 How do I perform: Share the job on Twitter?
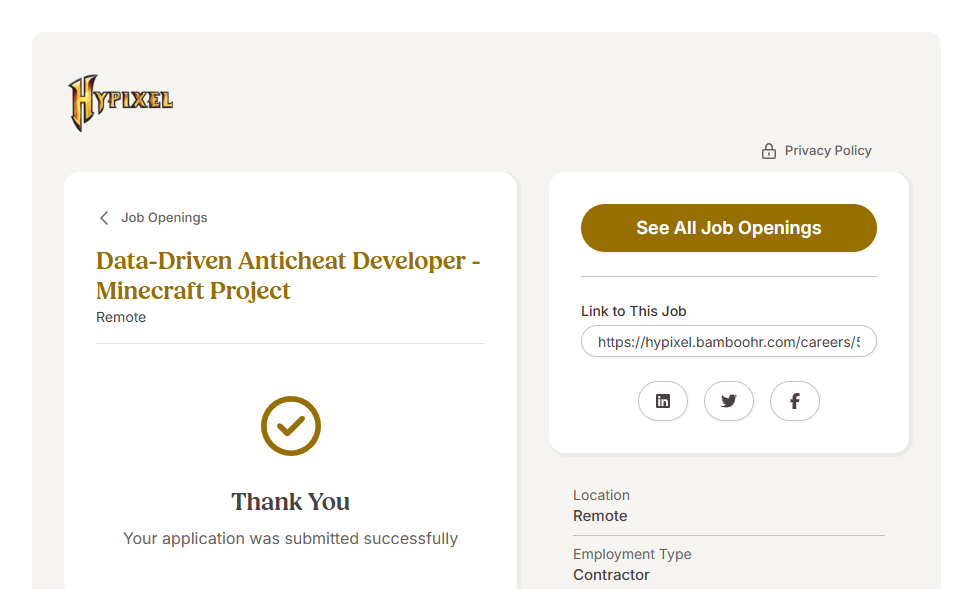[729, 401]
